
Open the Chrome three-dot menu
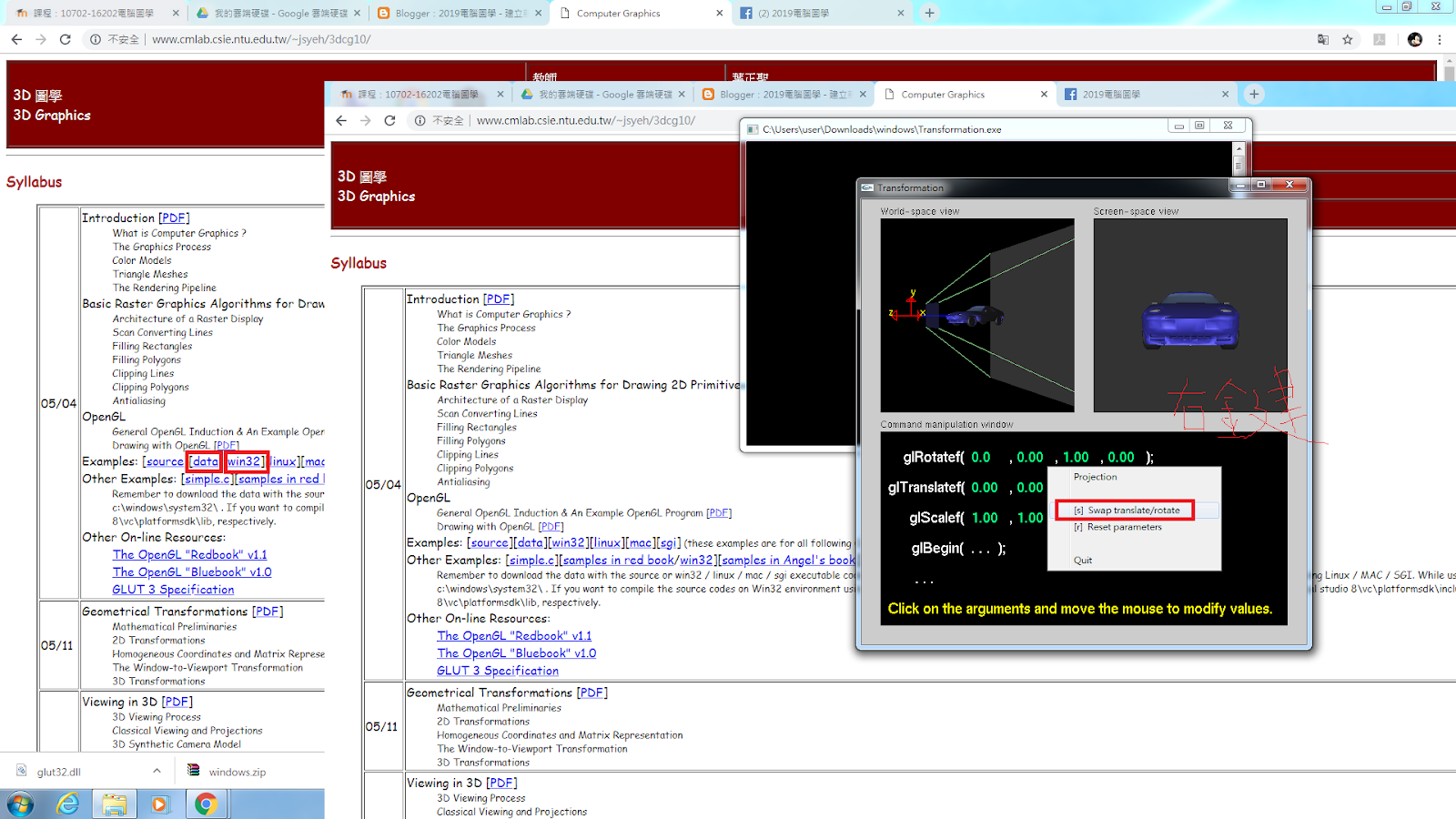click(x=1440, y=39)
